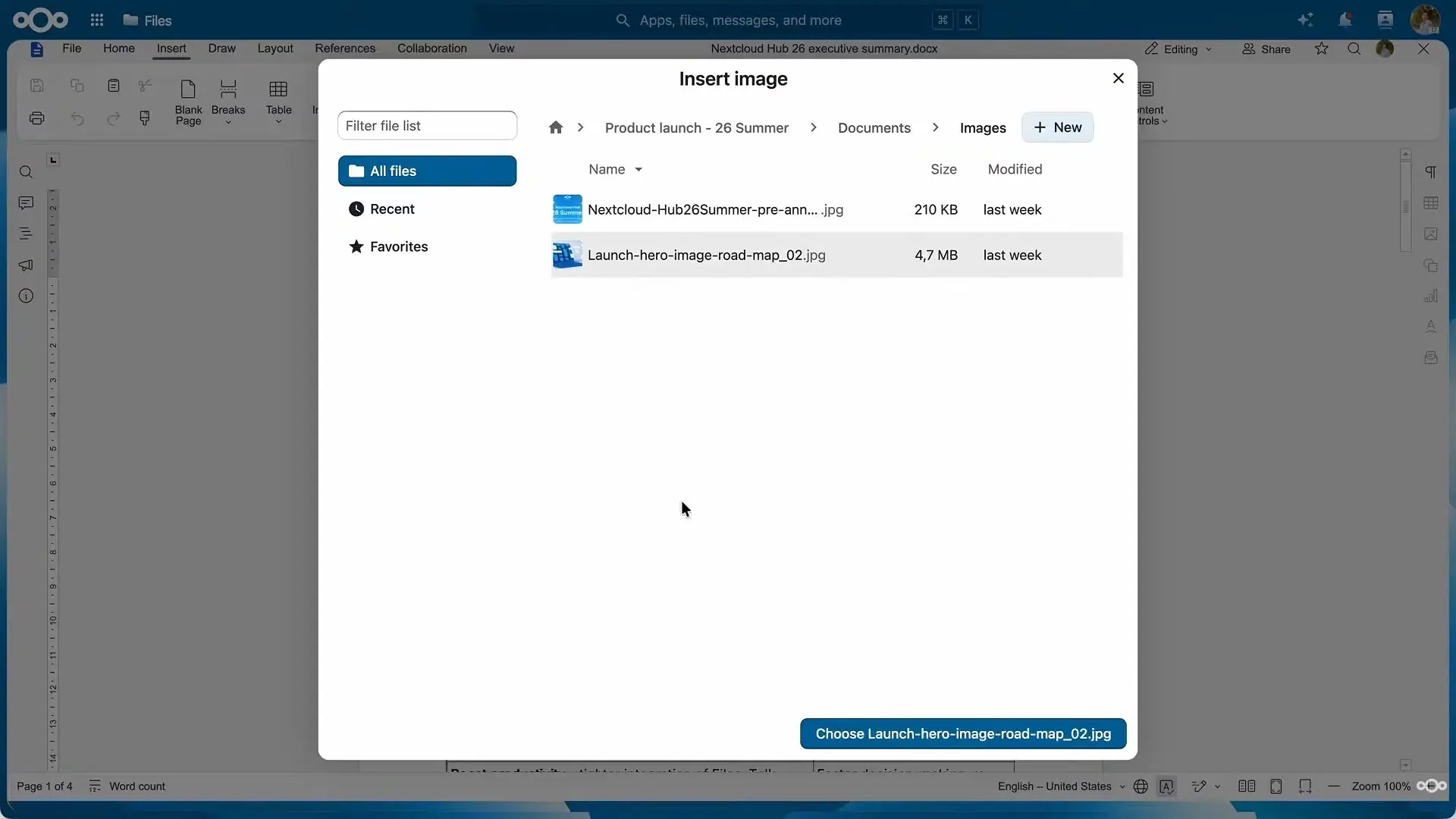The width and height of the screenshot is (1456, 819).
Task: Open the Nextcloud app grid menu
Action: coord(96,20)
